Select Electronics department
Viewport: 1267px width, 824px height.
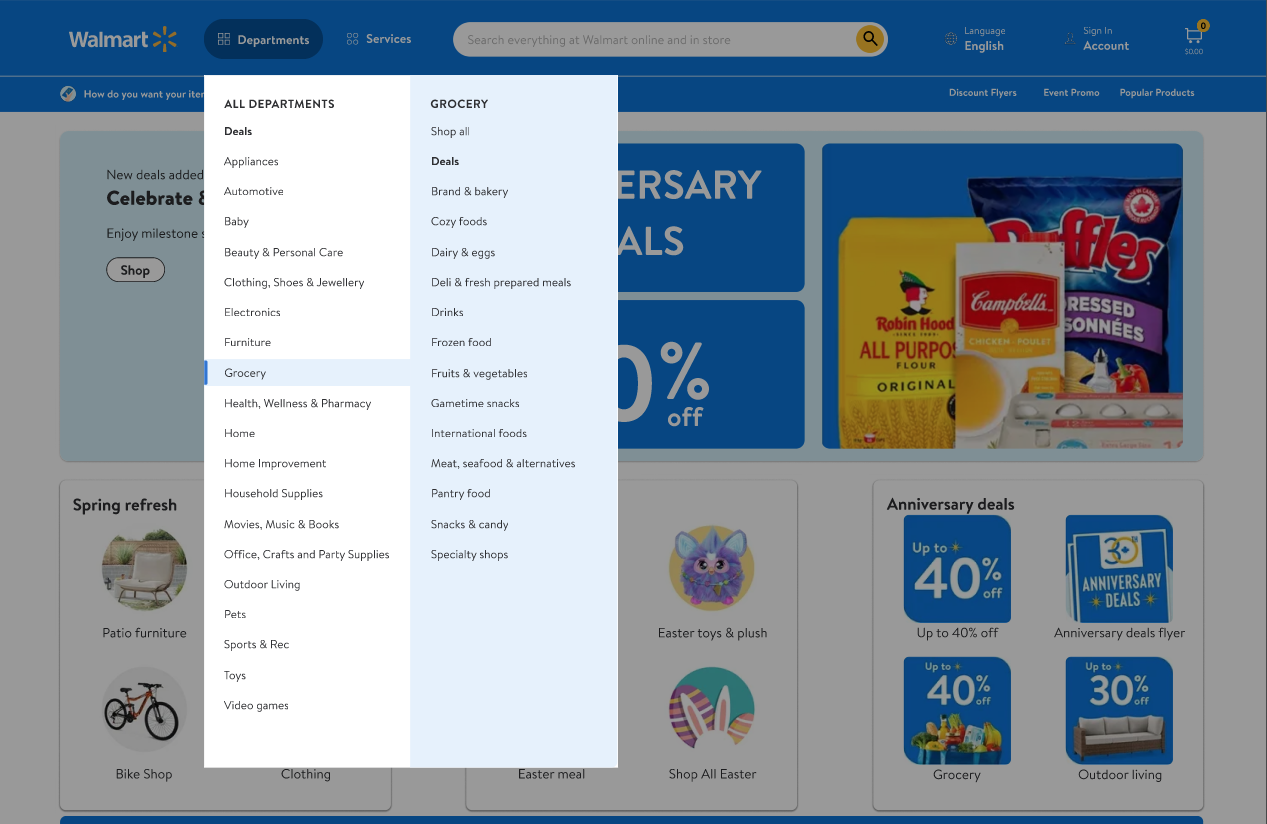[252, 312]
